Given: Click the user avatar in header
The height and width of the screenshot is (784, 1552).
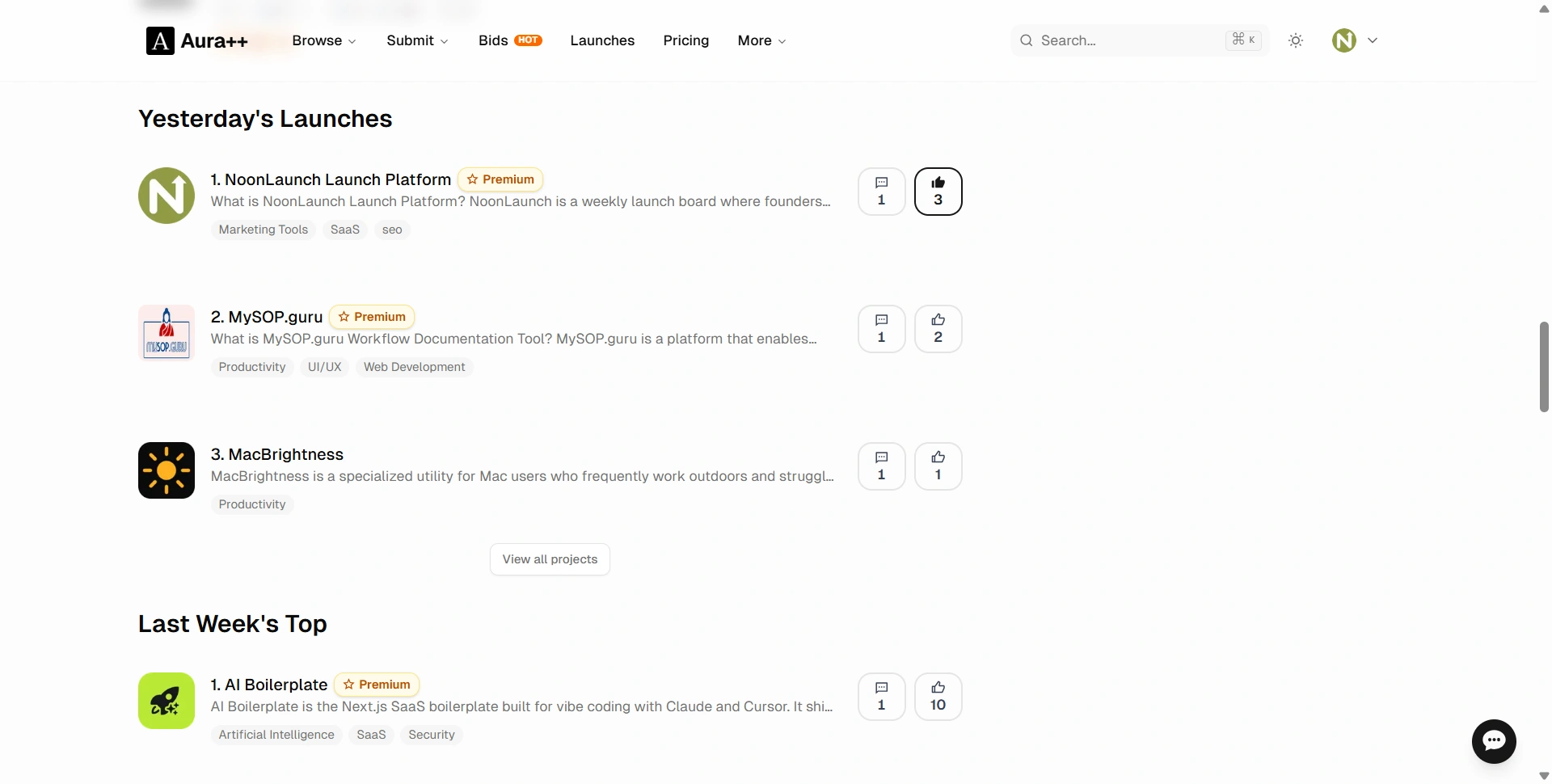Looking at the screenshot, I should click(1344, 40).
